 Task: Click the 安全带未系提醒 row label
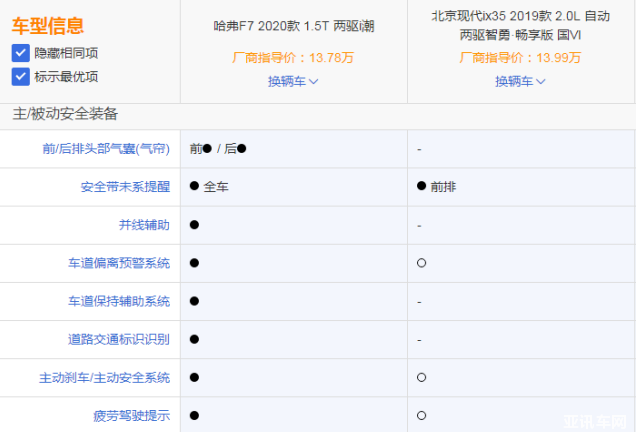click(125, 186)
